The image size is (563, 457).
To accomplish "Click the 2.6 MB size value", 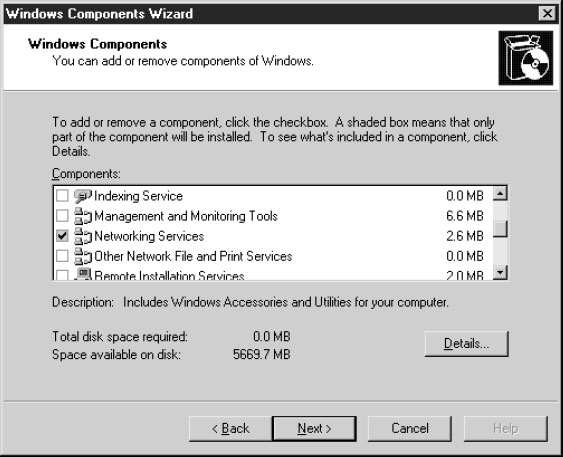I will (465, 236).
